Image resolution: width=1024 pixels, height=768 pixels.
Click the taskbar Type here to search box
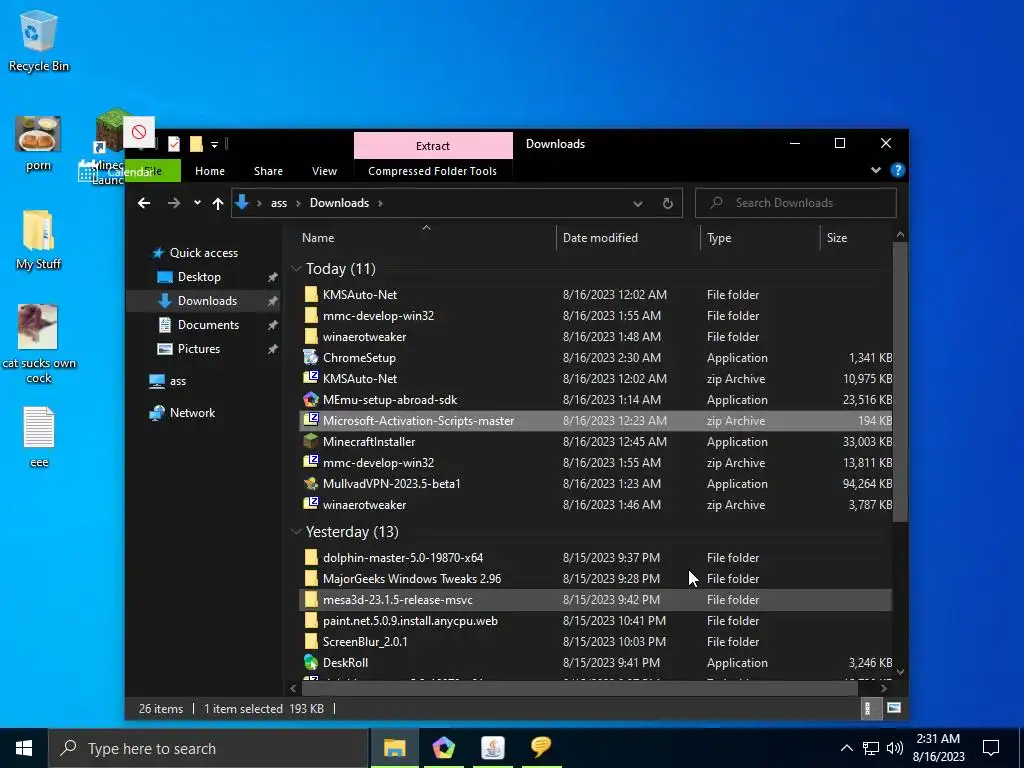click(208, 748)
